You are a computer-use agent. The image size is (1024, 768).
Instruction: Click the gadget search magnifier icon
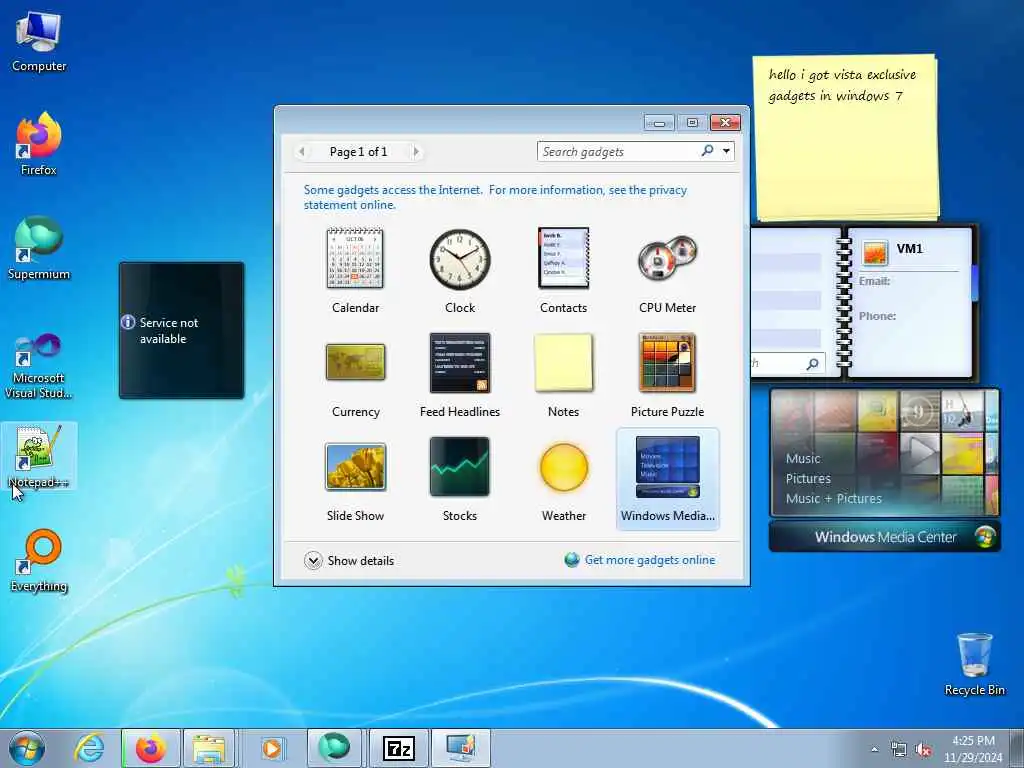click(707, 151)
